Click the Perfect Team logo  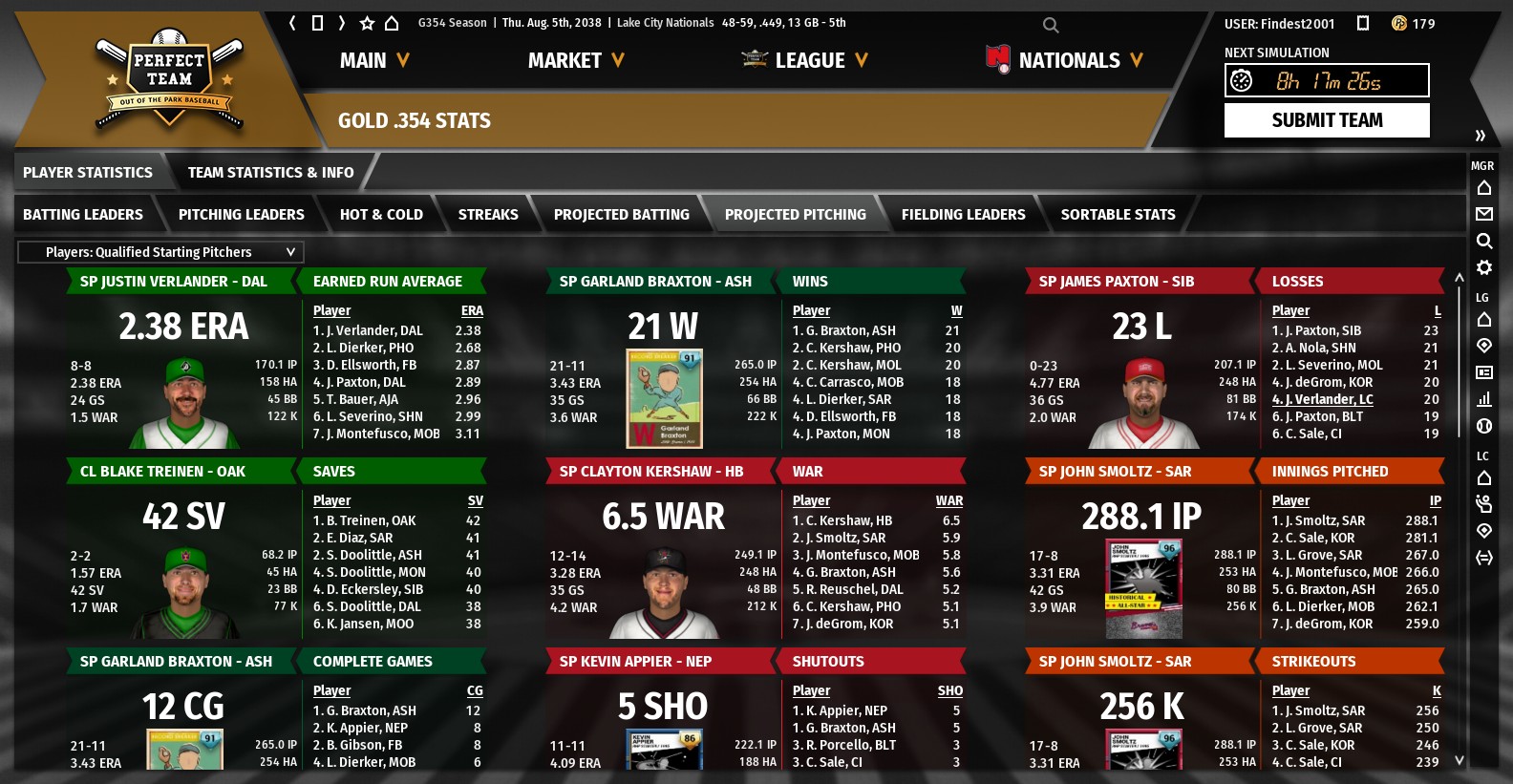[170, 78]
